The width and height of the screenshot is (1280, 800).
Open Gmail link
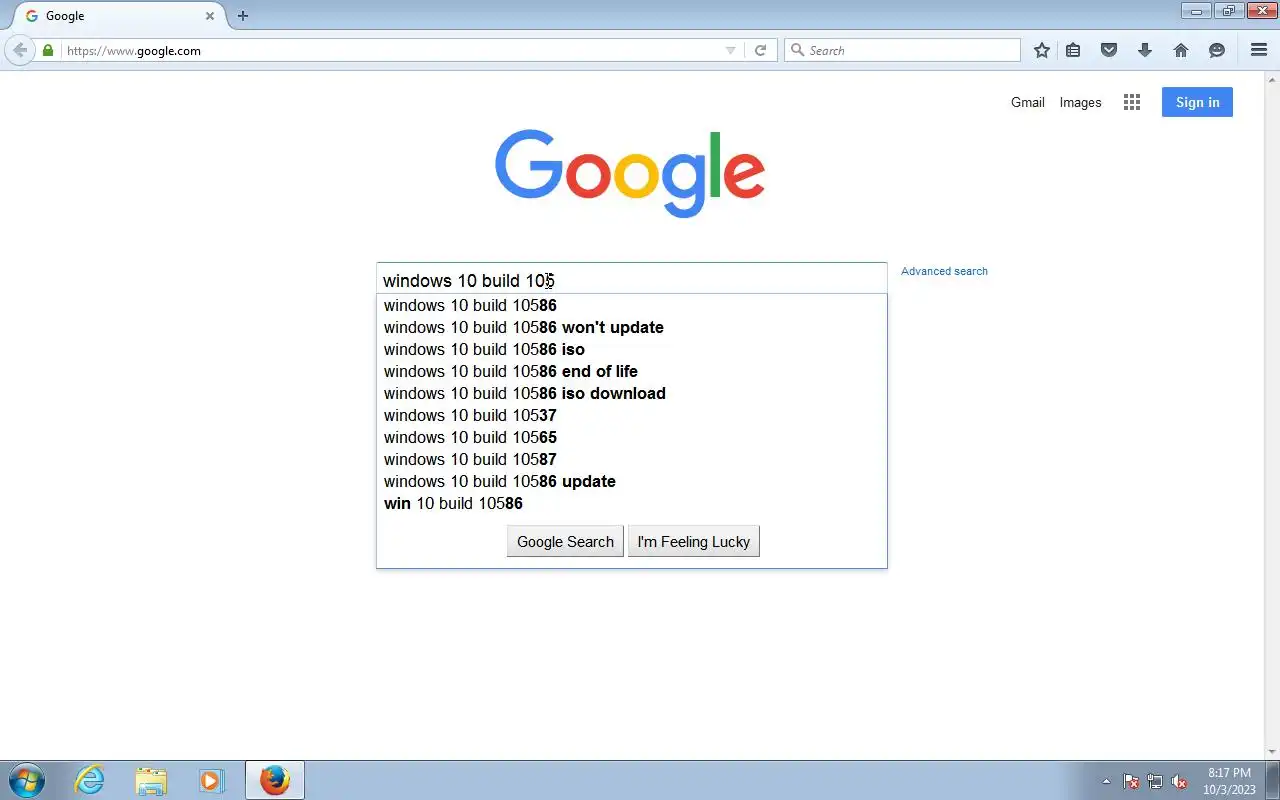pos(1028,102)
